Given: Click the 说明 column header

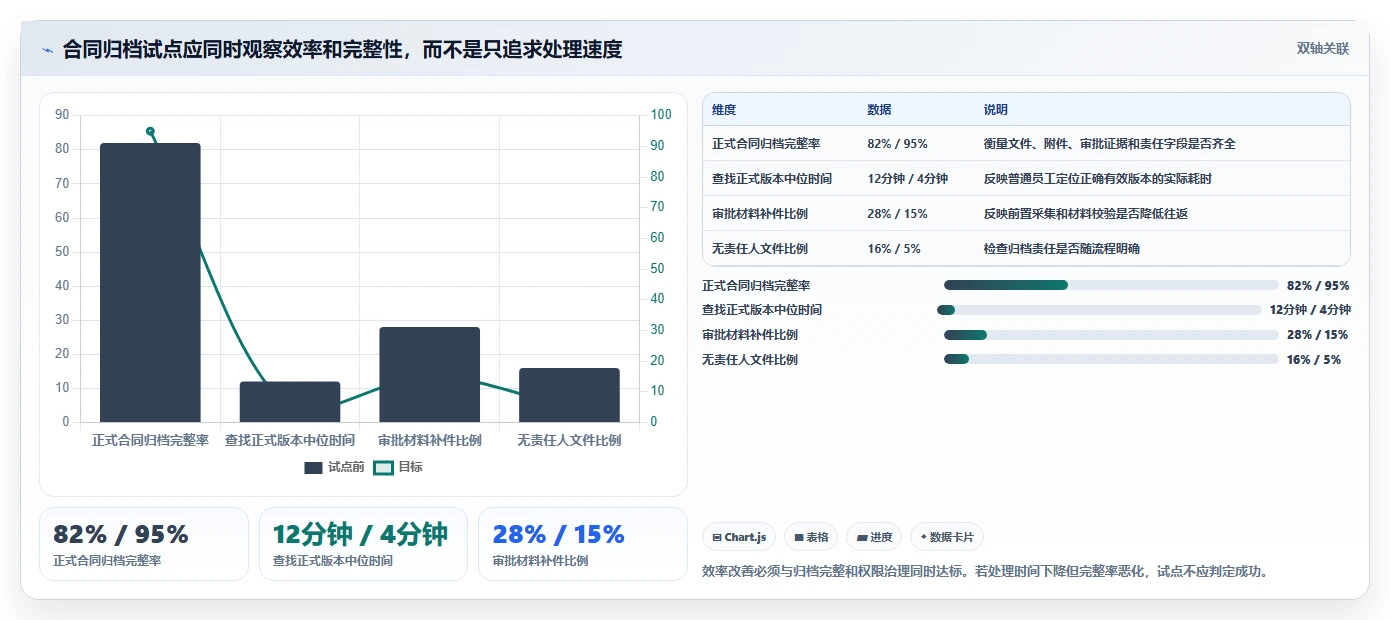Looking at the screenshot, I should 996,110.
